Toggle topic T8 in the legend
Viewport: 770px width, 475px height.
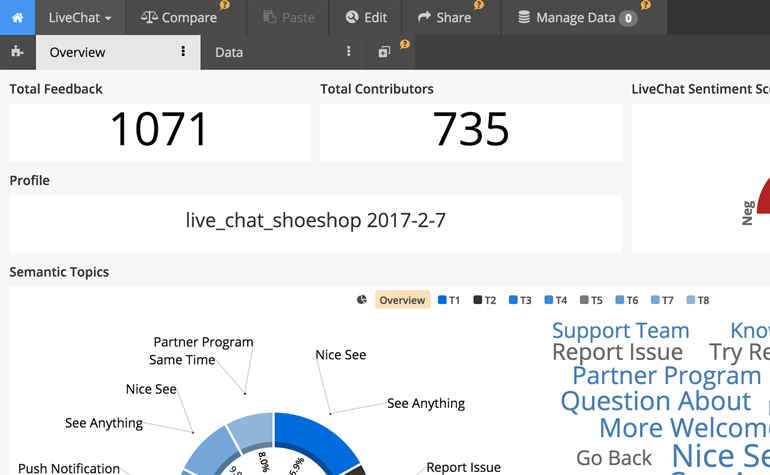coord(698,300)
